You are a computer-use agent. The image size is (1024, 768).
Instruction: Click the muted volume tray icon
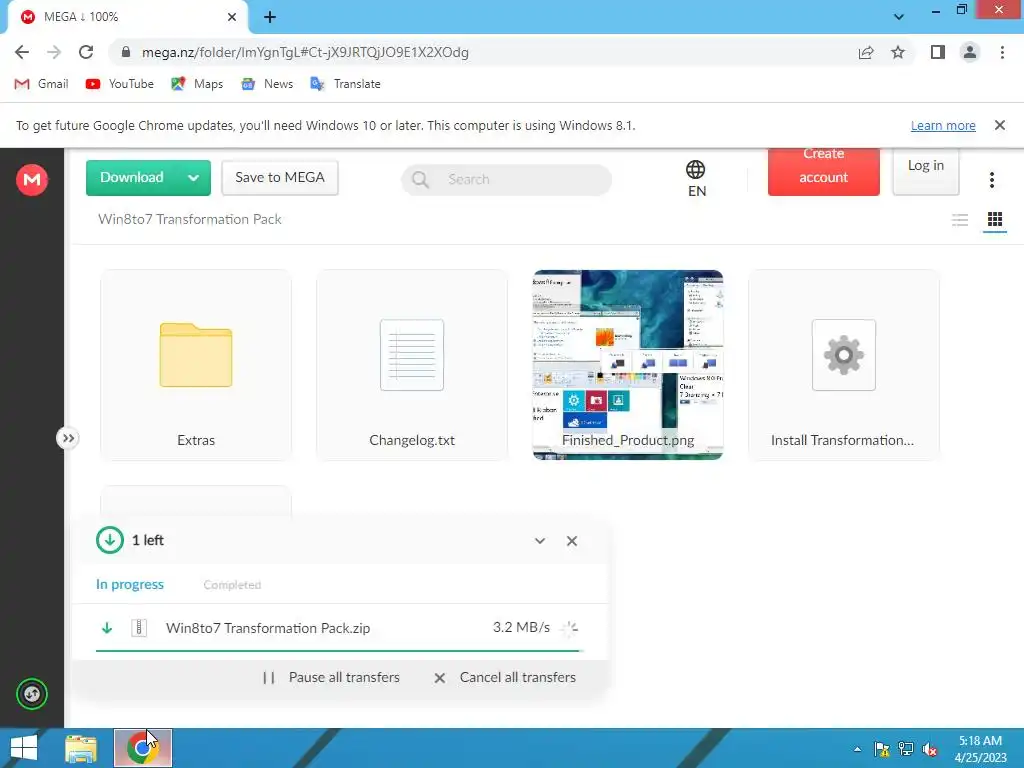[x=929, y=749]
